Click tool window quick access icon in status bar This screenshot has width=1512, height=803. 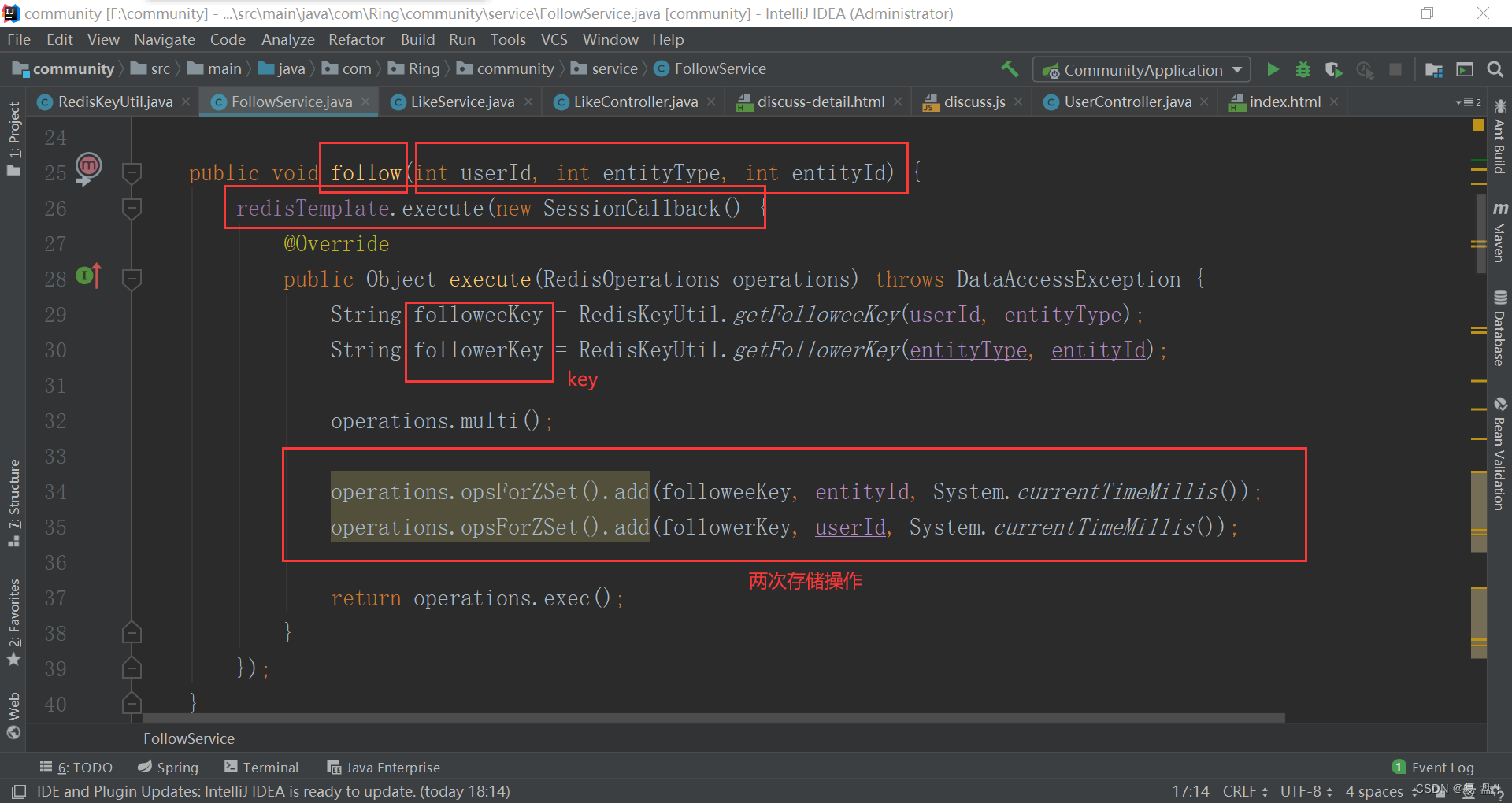tap(19, 791)
